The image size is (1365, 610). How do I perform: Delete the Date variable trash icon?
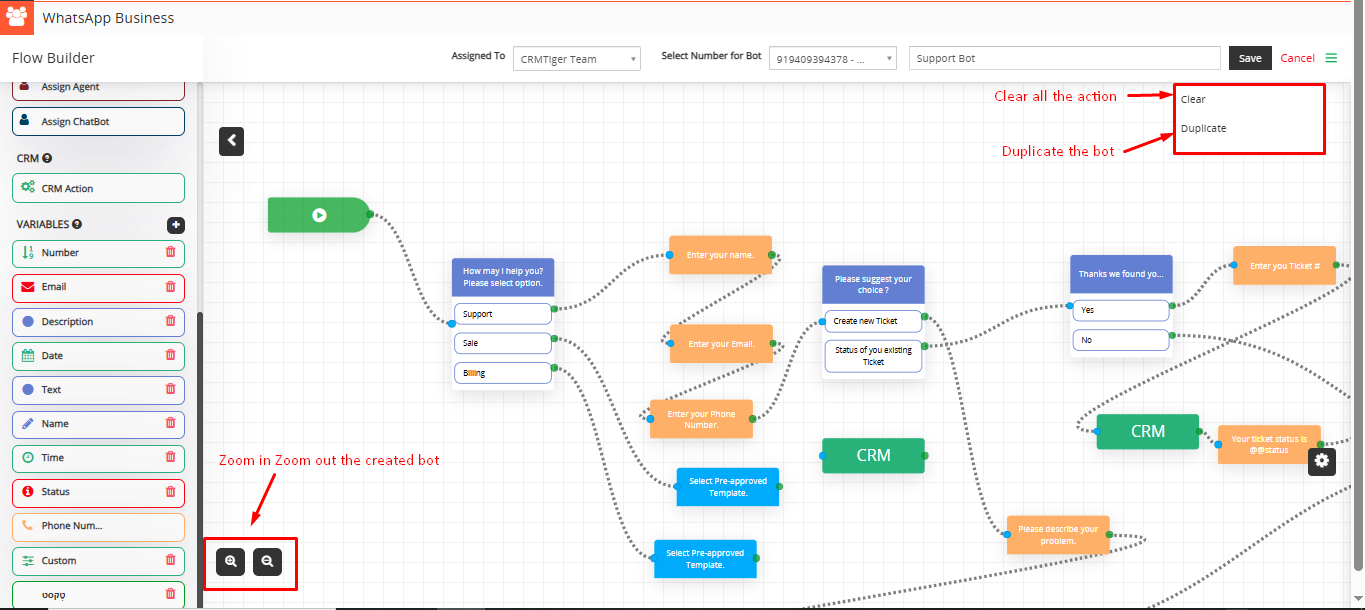170,355
